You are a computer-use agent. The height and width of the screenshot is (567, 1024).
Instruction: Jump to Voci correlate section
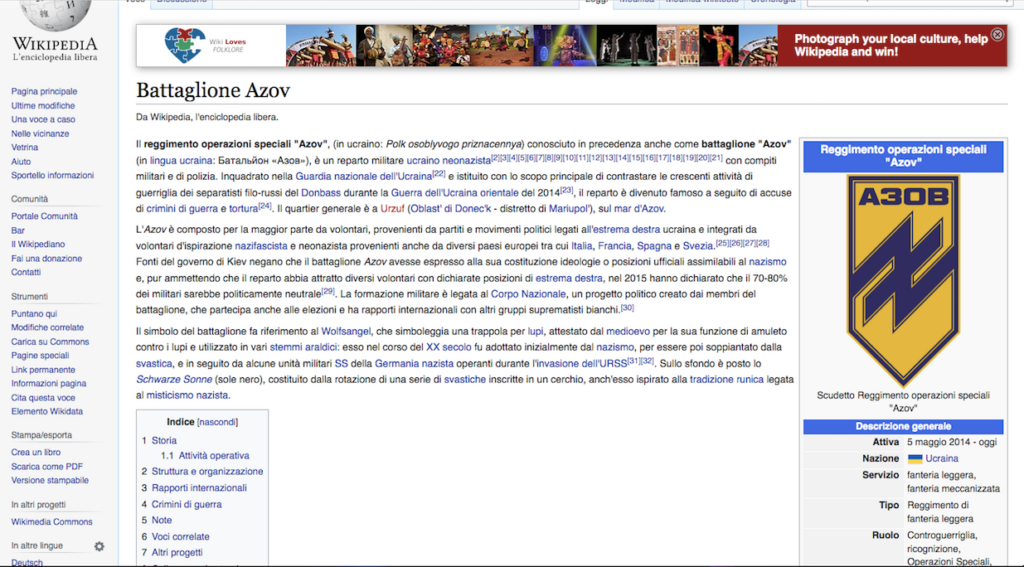(180, 537)
